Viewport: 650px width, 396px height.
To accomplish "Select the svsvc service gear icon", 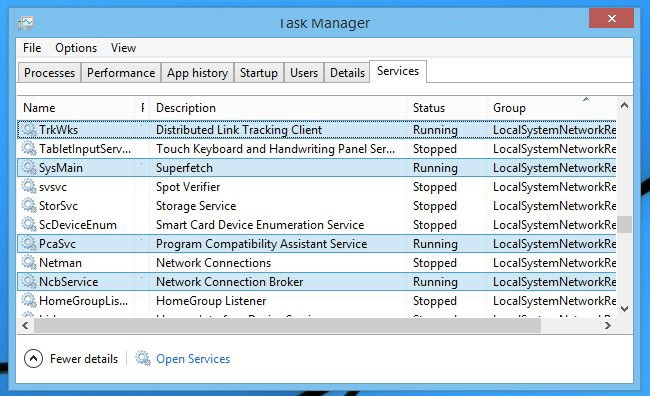I will click(x=29, y=187).
